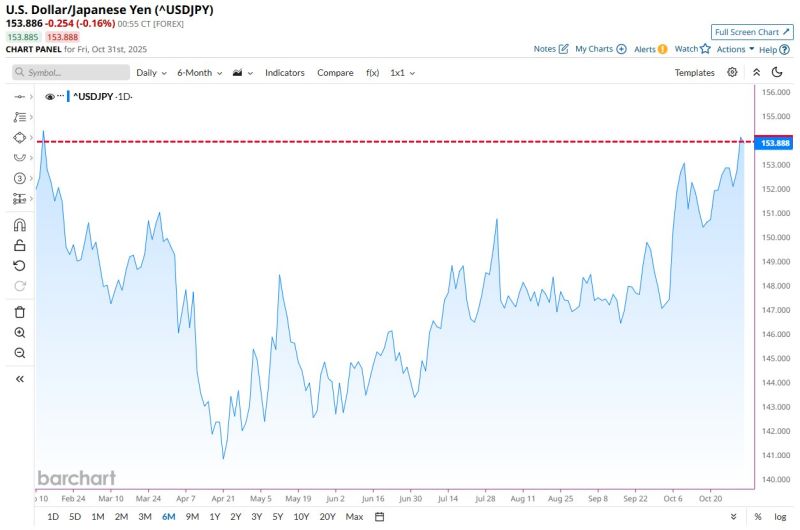
Task: Select the 10Y time range
Action: coord(302,517)
